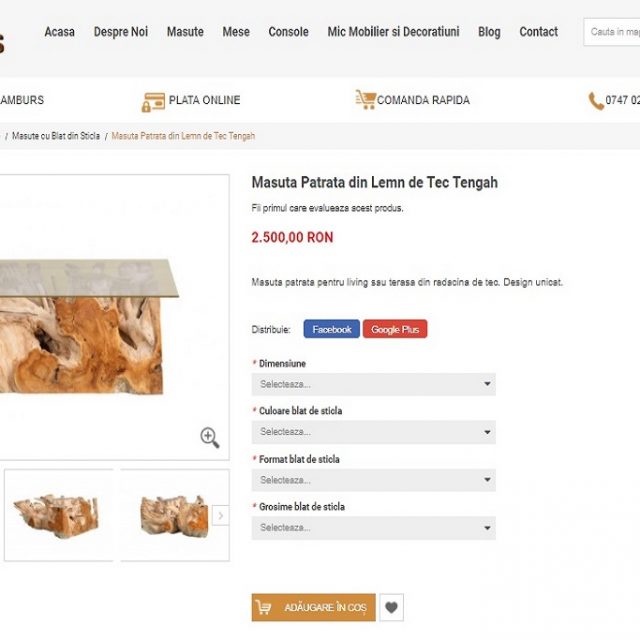Expand the Culoare blat de sticla dropdown

[x=373, y=432]
